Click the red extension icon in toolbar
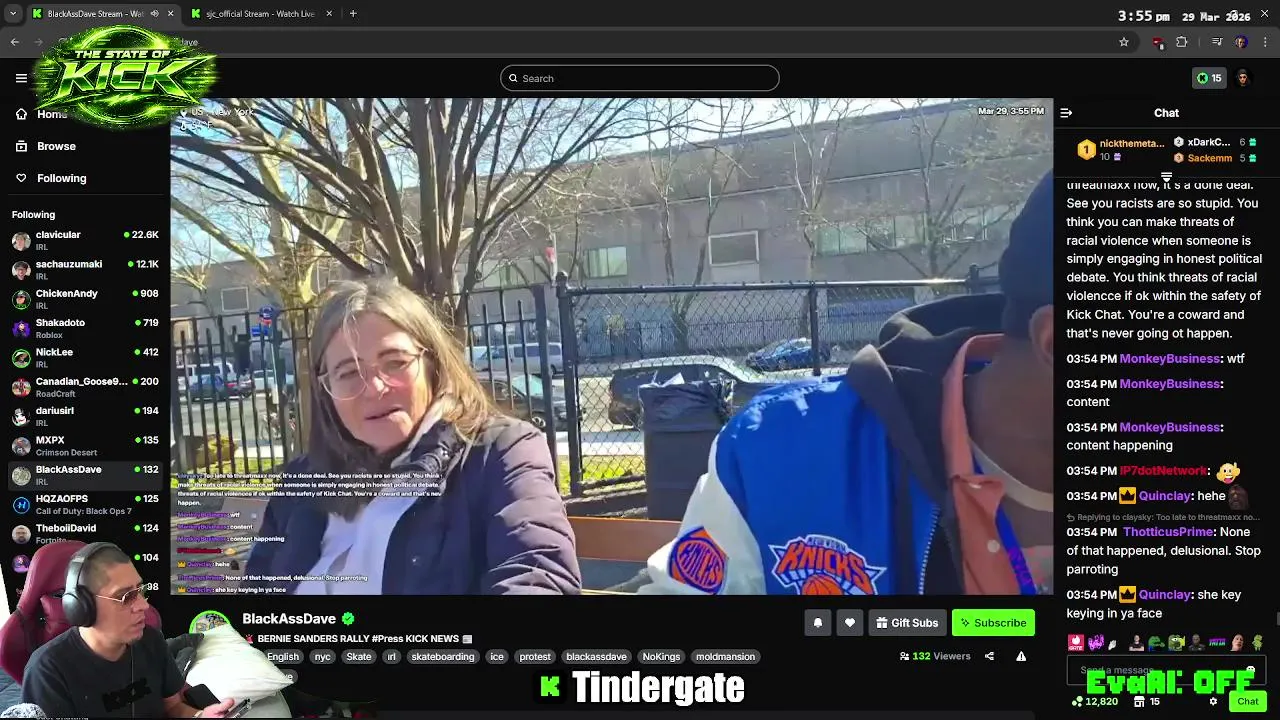This screenshot has height=720, width=1280. pyautogui.click(x=1158, y=42)
